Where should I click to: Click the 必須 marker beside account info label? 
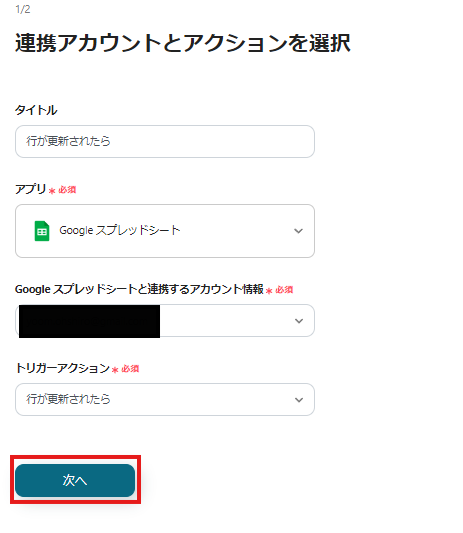click(x=284, y=290)
